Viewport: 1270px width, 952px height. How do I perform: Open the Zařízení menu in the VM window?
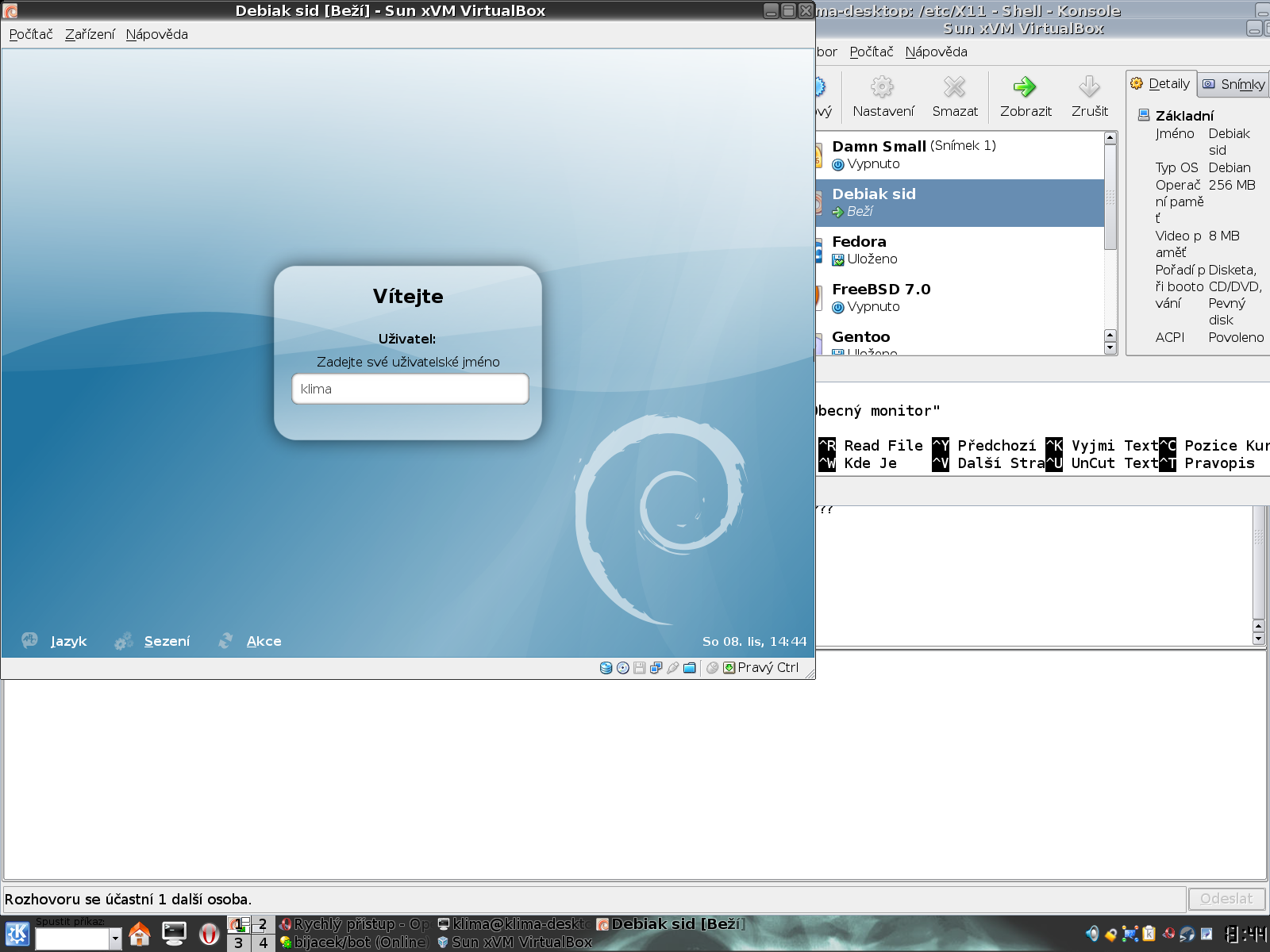click(90, 34)
